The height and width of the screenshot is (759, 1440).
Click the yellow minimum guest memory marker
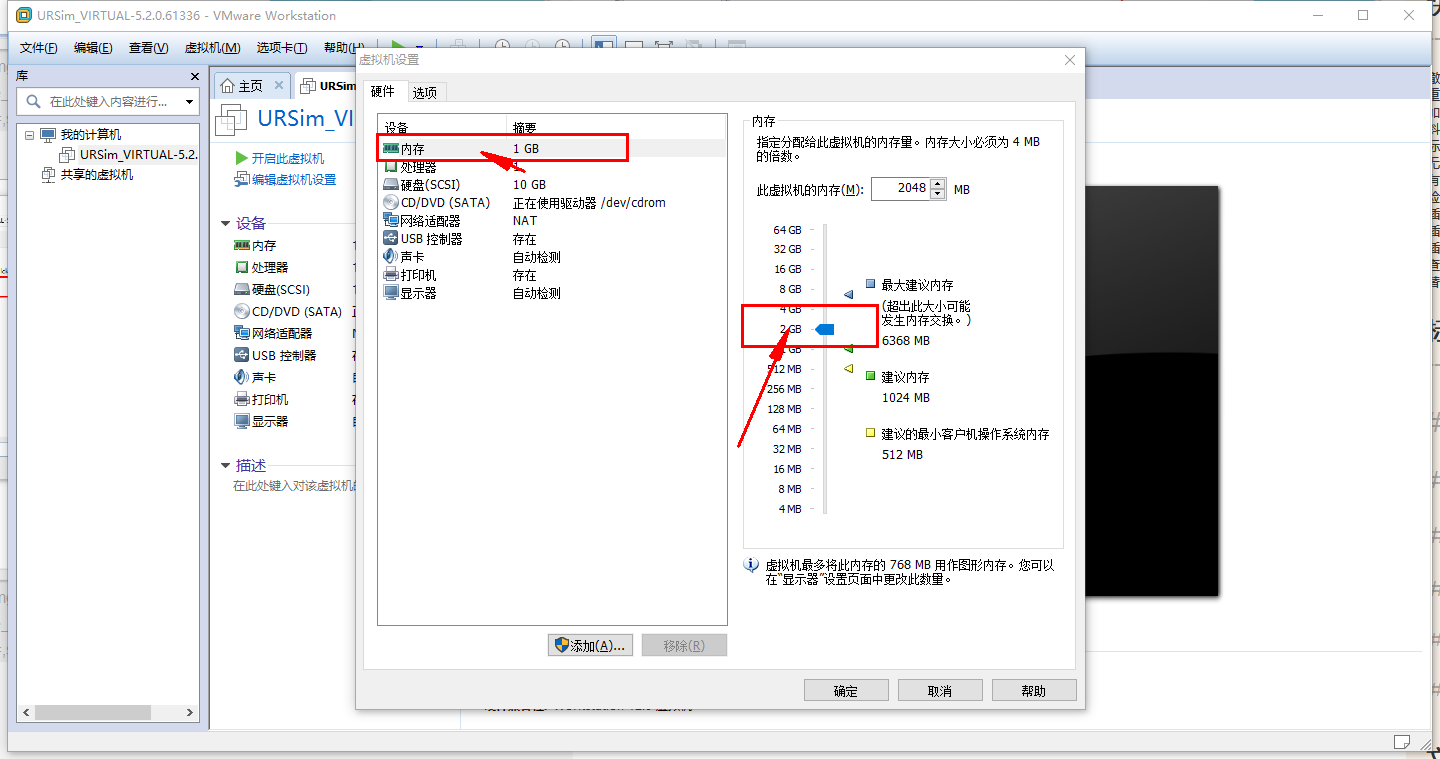click(x=849, y=369)
